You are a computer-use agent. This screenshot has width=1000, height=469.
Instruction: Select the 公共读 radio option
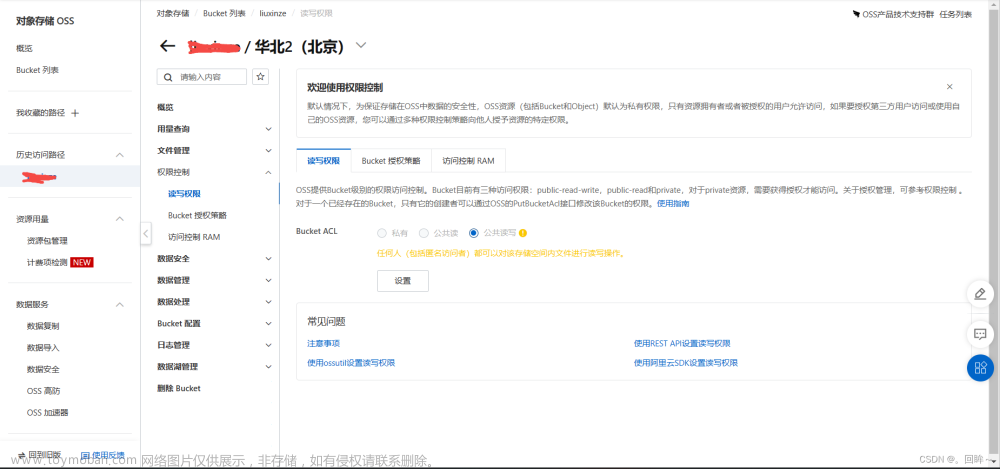423,233
